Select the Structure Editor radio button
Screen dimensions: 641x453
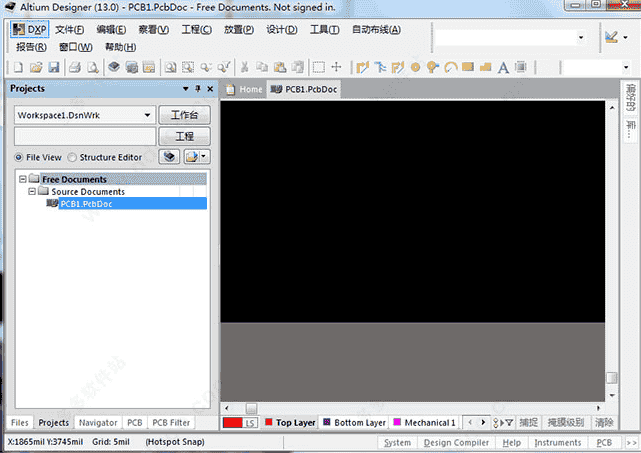pos(73,157)
